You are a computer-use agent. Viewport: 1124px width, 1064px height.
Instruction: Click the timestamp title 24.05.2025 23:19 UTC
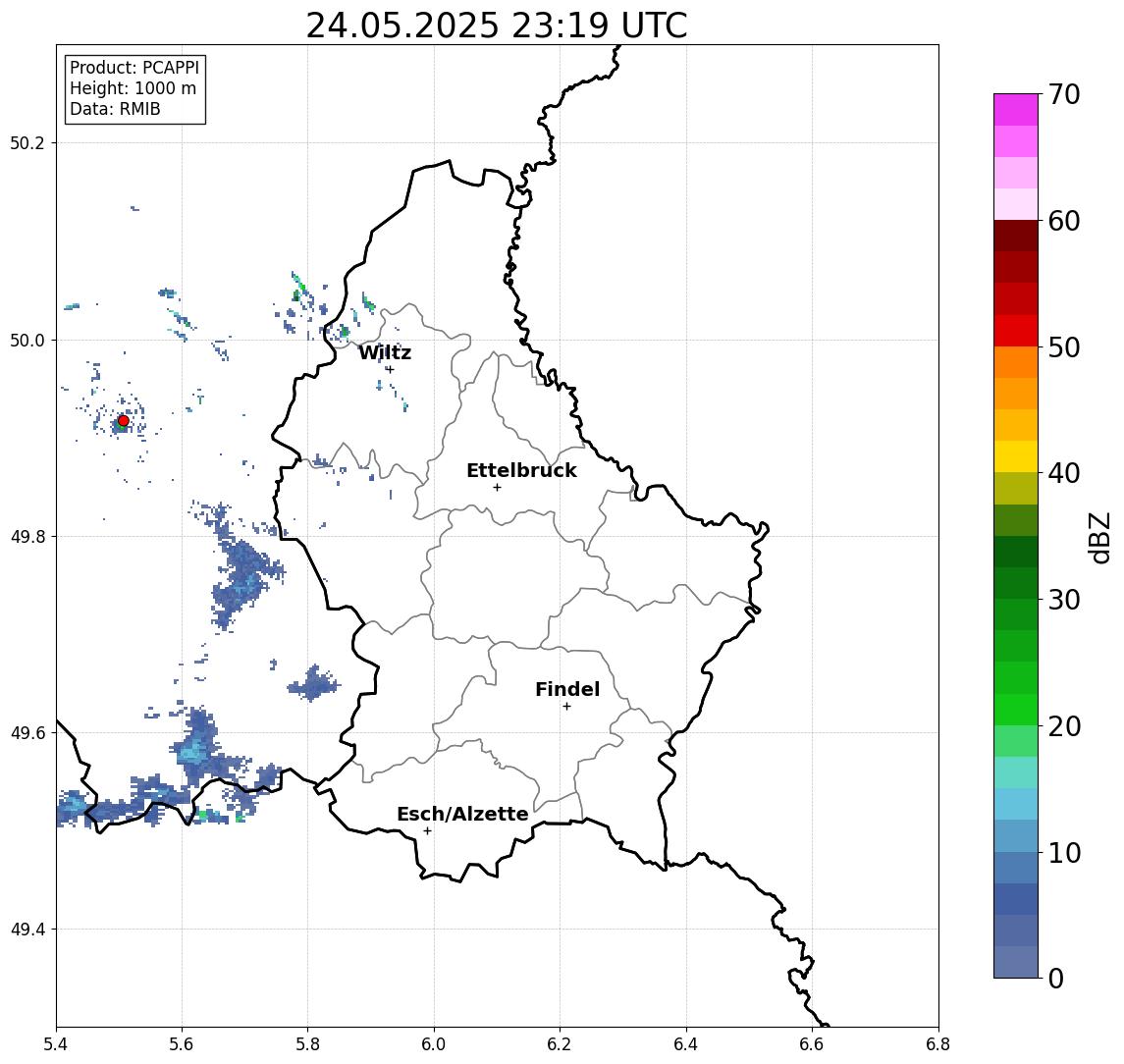497,26
